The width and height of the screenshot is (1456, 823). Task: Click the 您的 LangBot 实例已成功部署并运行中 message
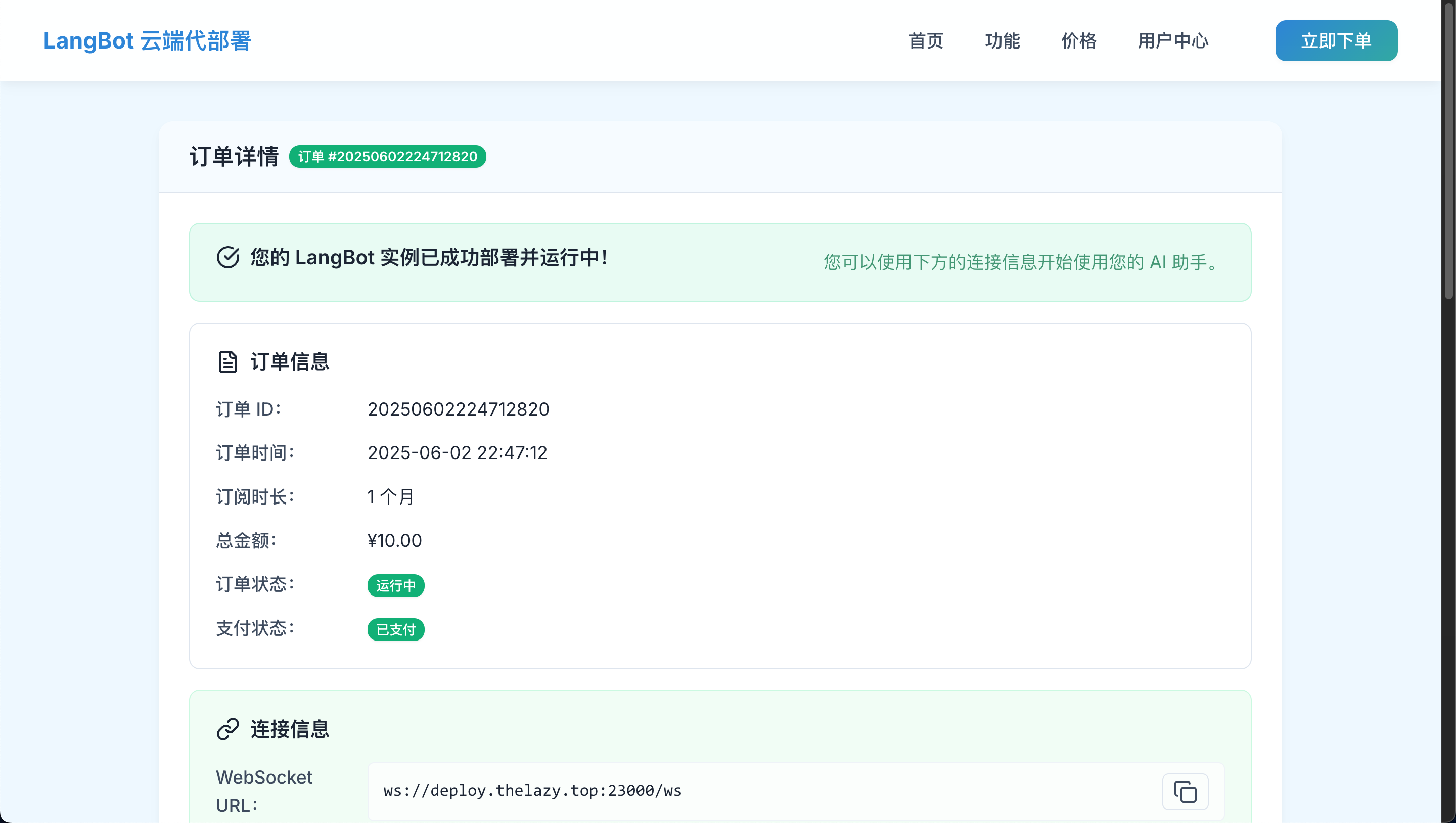click(x=430, y=257)
